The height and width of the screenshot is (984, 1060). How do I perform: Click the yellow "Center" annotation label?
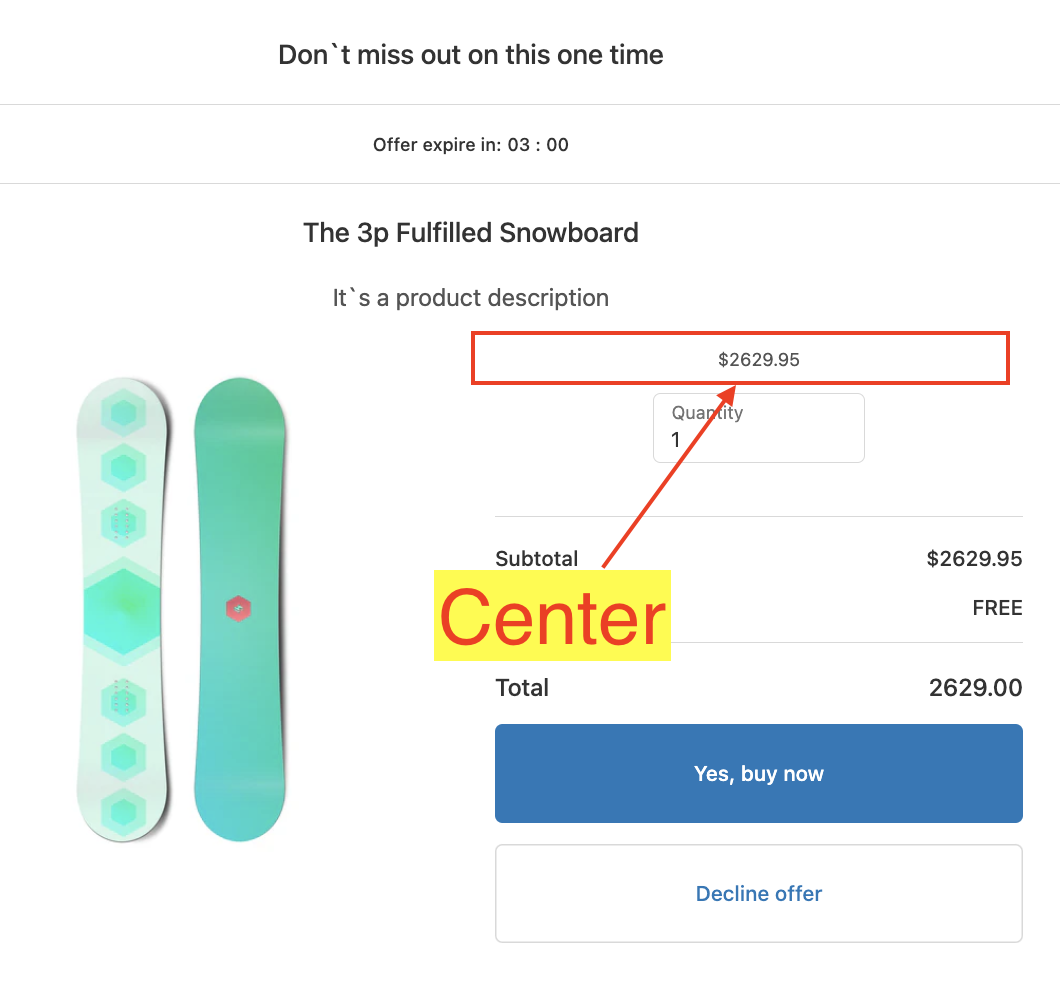tap(552, 617)
